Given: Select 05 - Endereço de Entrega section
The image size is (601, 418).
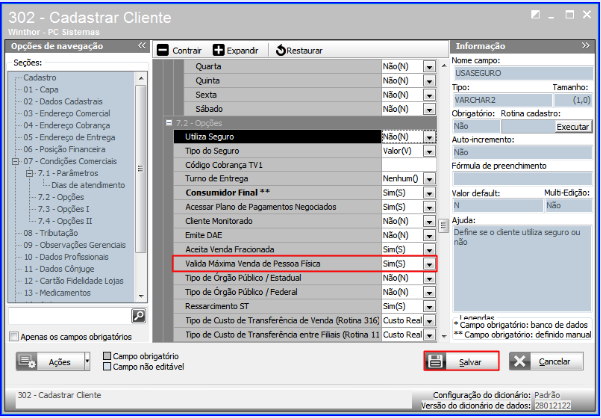Looking at the screenshot, I should (x=69, y=137).
